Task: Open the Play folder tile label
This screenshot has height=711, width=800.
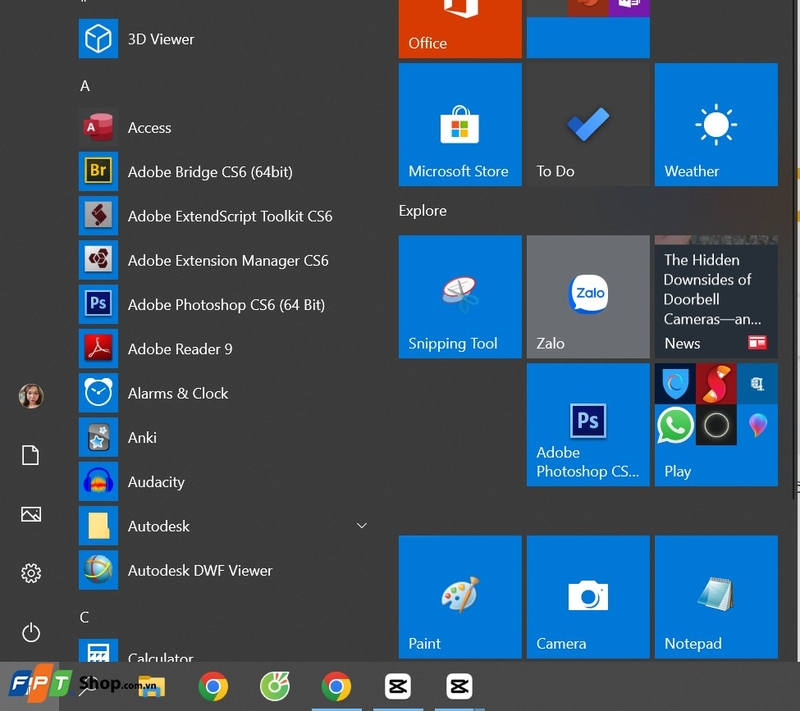Action: [x=678, y=471]
